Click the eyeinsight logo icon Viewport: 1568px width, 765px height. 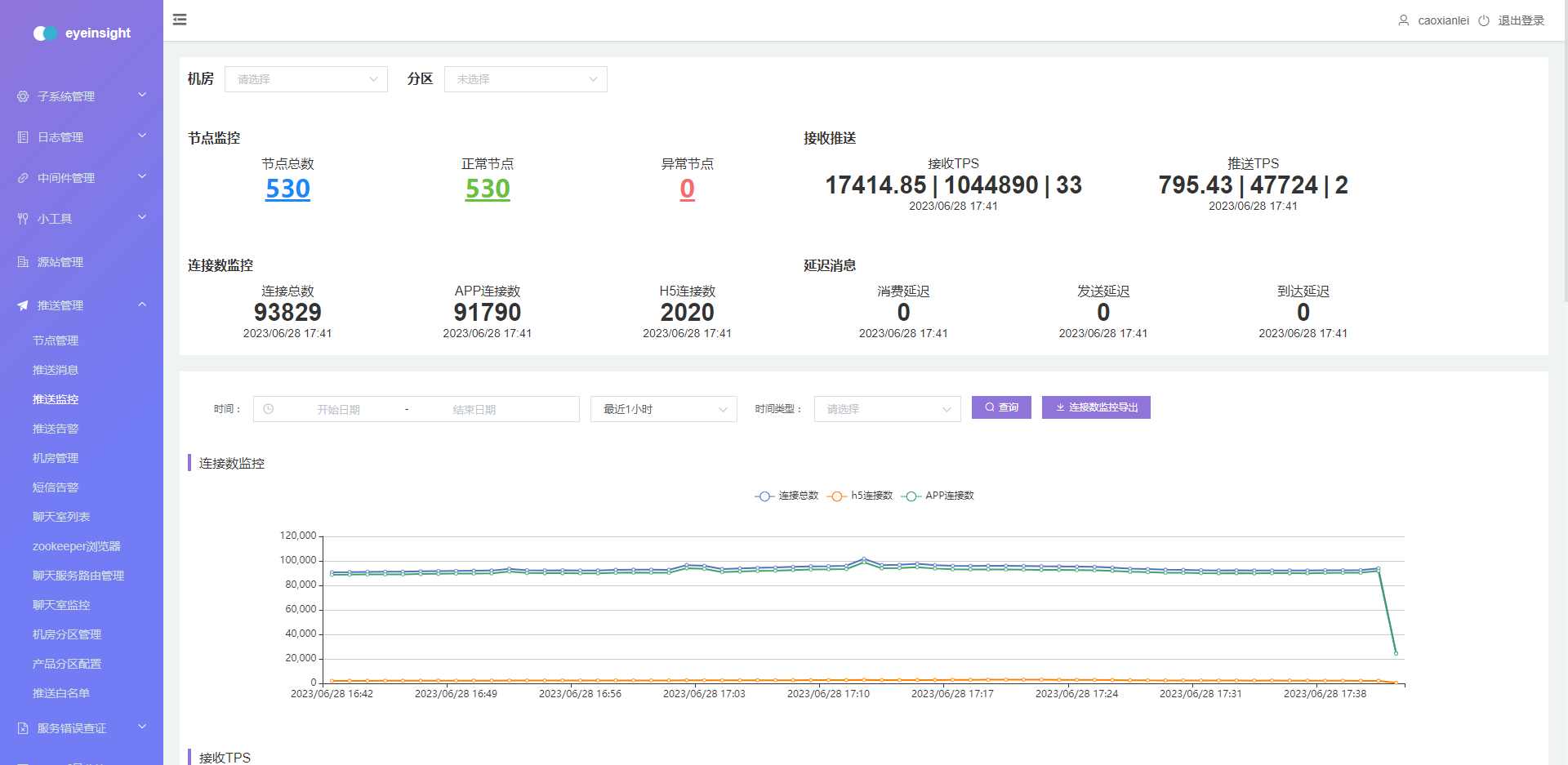[46, 33]
